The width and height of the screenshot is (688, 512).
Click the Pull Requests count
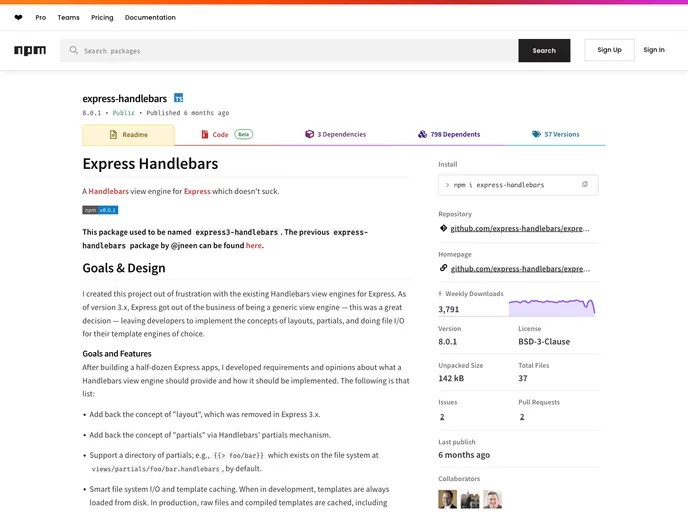(x=522, y=417)
